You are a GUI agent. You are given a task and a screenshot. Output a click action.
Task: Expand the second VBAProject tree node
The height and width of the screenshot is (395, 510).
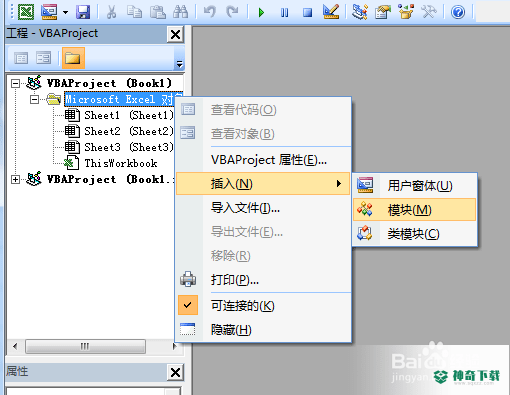click(x=15, y=179)
